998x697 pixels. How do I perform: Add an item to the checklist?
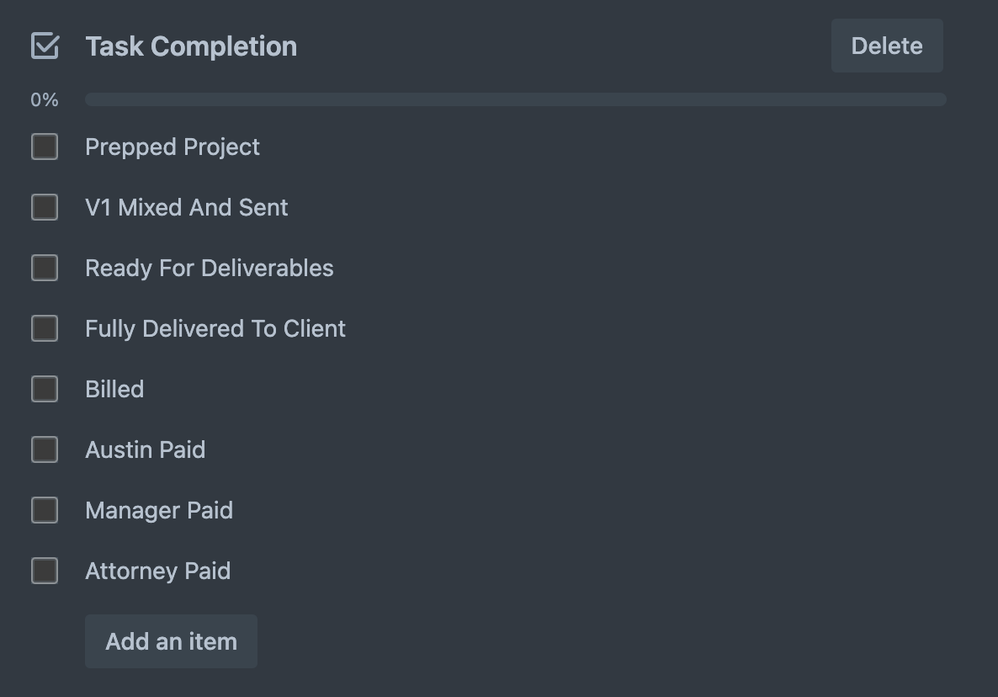171,641
